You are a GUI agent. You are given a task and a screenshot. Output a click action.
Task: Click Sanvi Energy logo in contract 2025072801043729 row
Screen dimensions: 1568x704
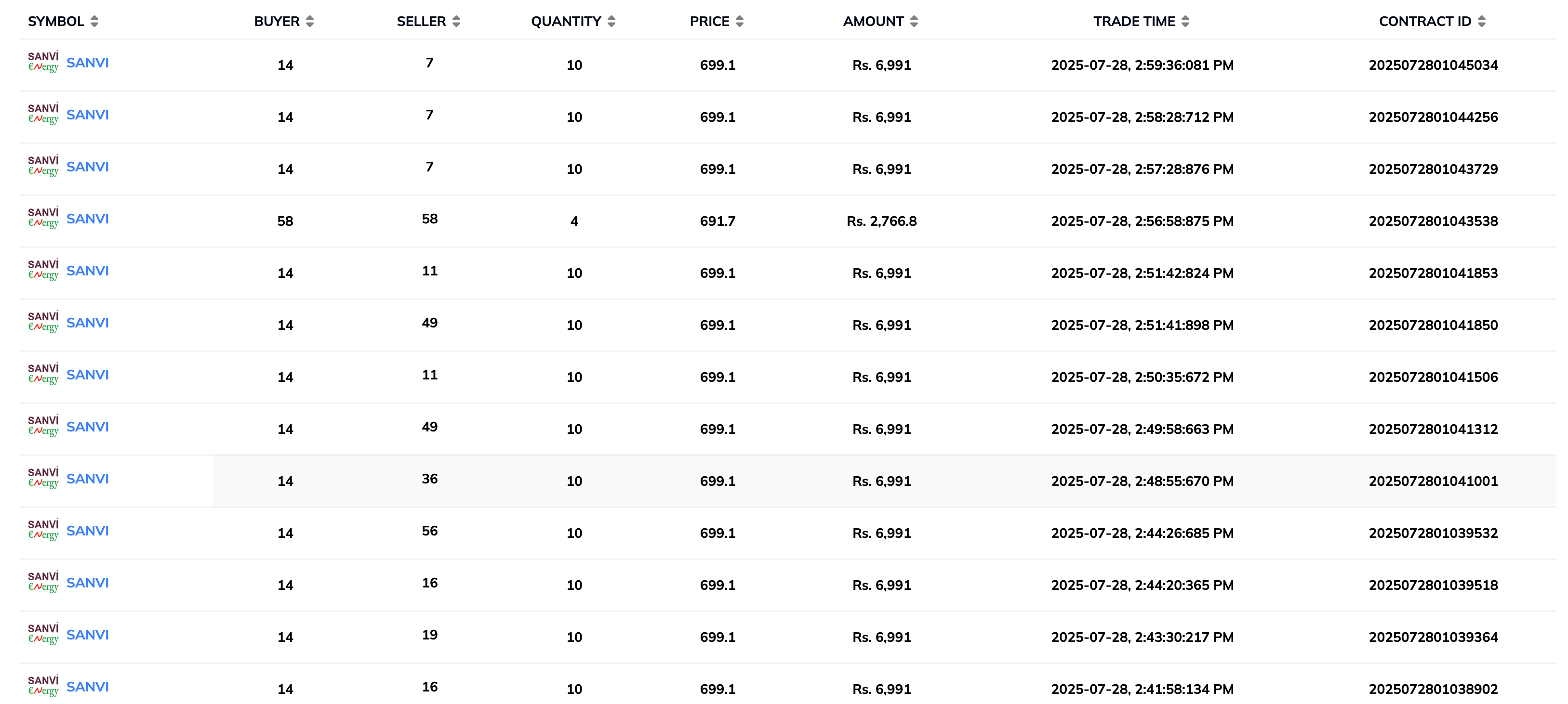(43, 166)
